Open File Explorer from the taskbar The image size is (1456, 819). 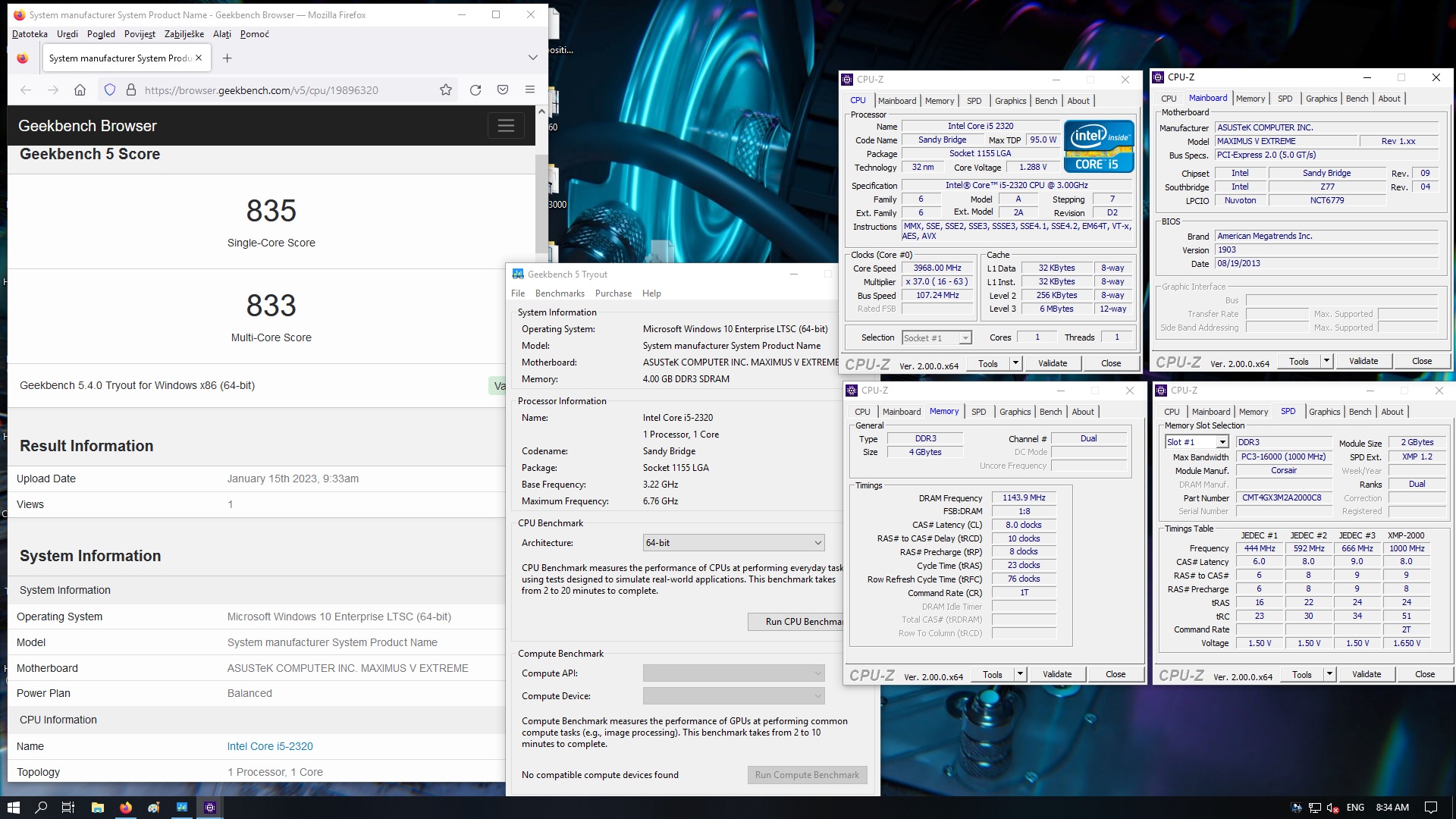[x=97, y=808]
